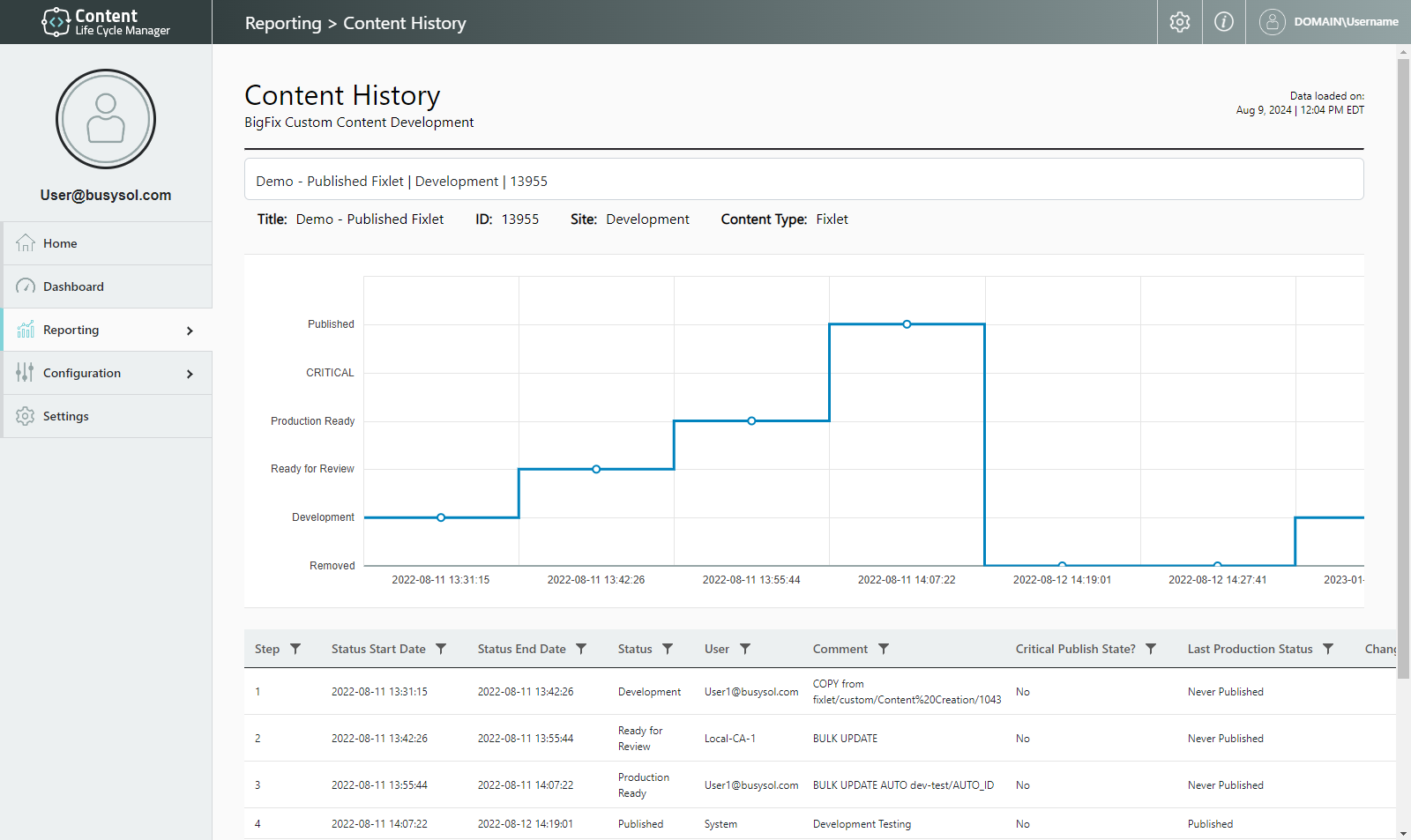Click the Removed point at 2022-08-12 14:19:01
This screenshot has width=1411, height=840.
pos(1062,565)
